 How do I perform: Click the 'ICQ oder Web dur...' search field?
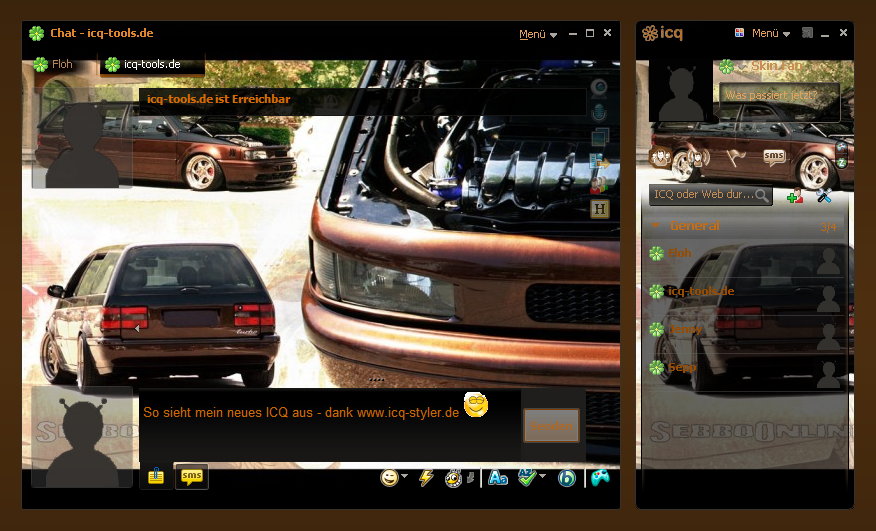click(x=710, y=195)
